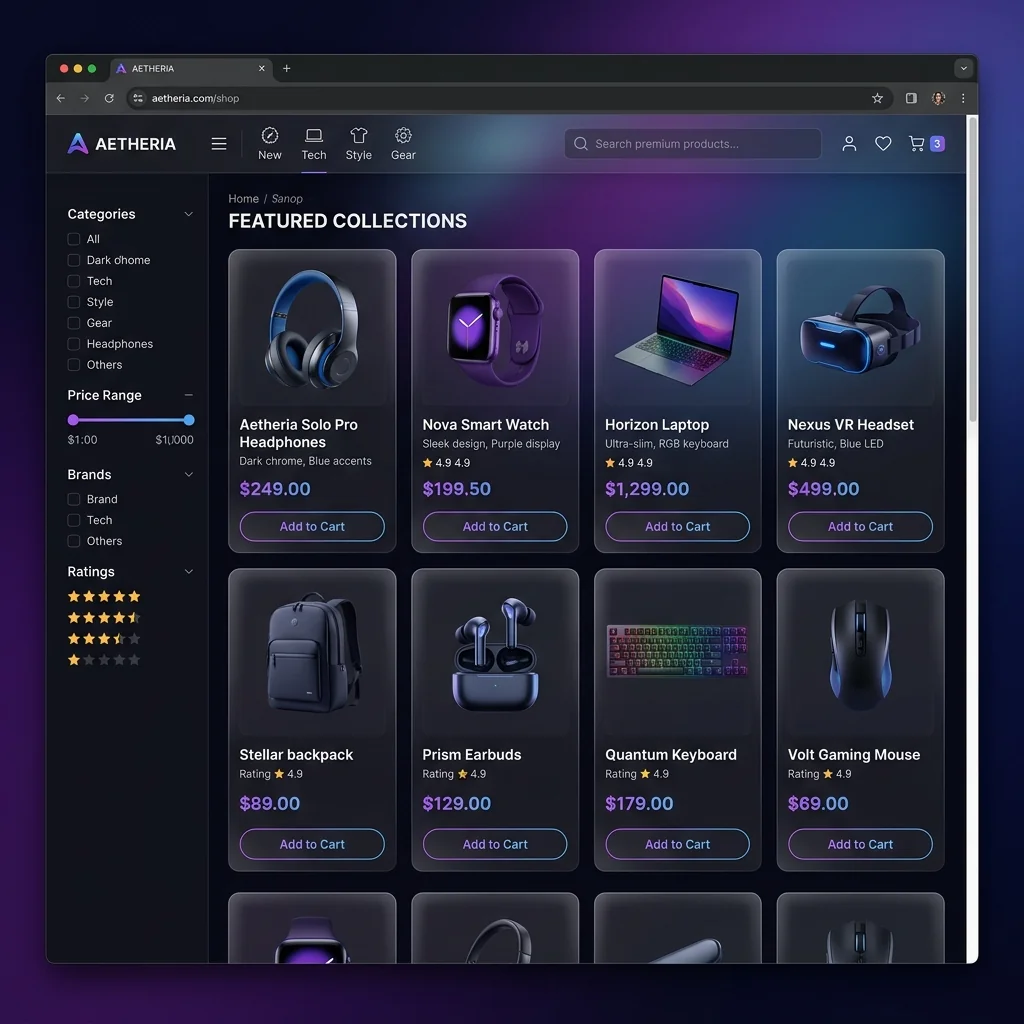Click the price range minimum handle
Screen dimensions: 1024x1024
tap(73, 420)
